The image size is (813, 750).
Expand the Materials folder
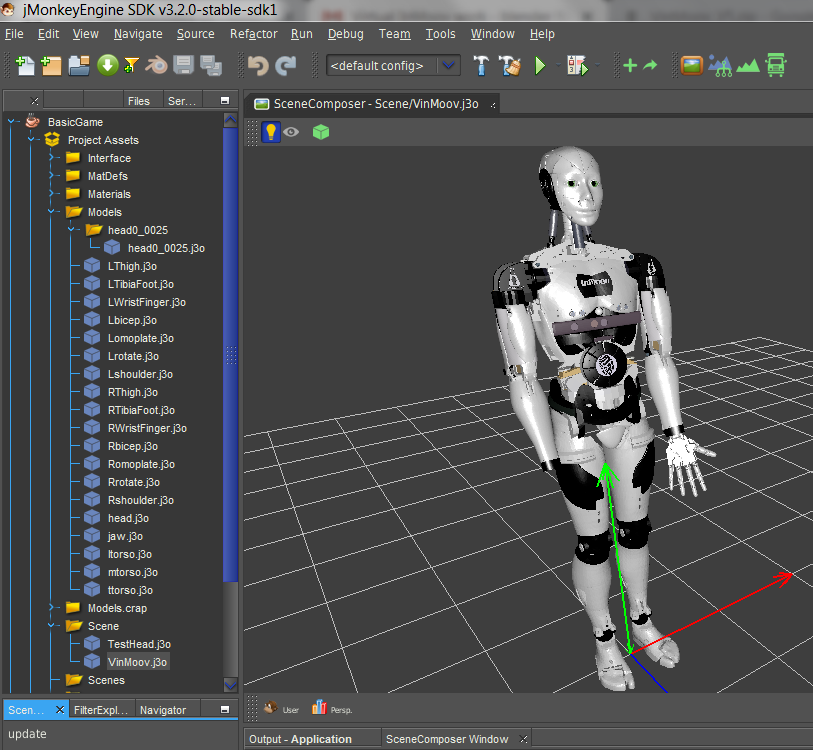(x=52, y=193)
